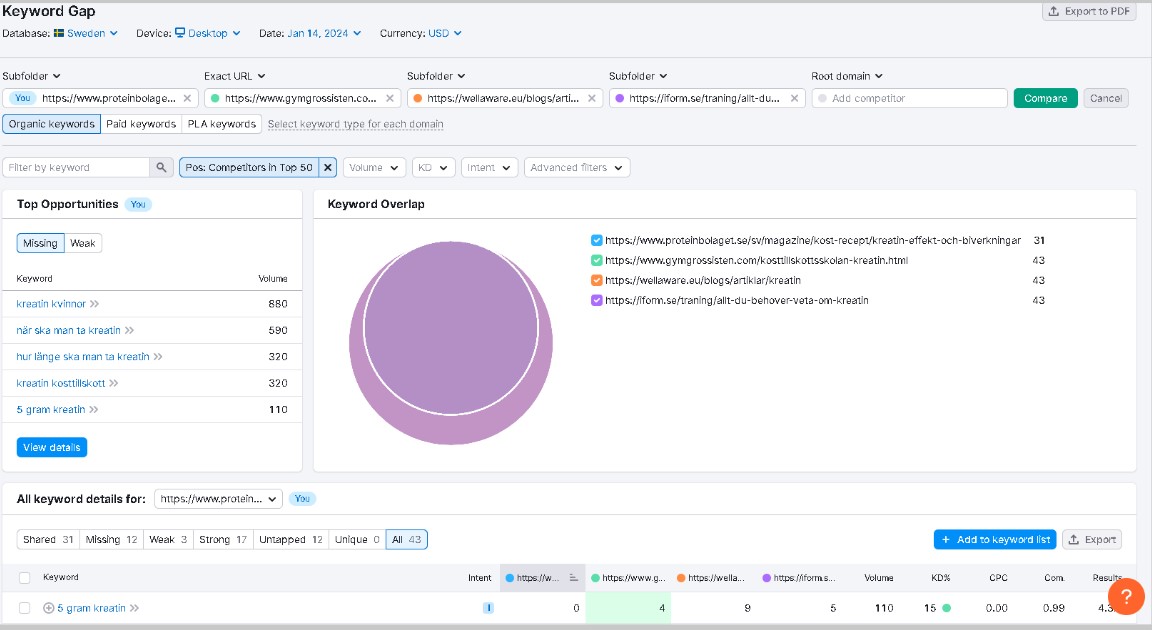Click the Export button in keyword table

tap(1092, 540)
